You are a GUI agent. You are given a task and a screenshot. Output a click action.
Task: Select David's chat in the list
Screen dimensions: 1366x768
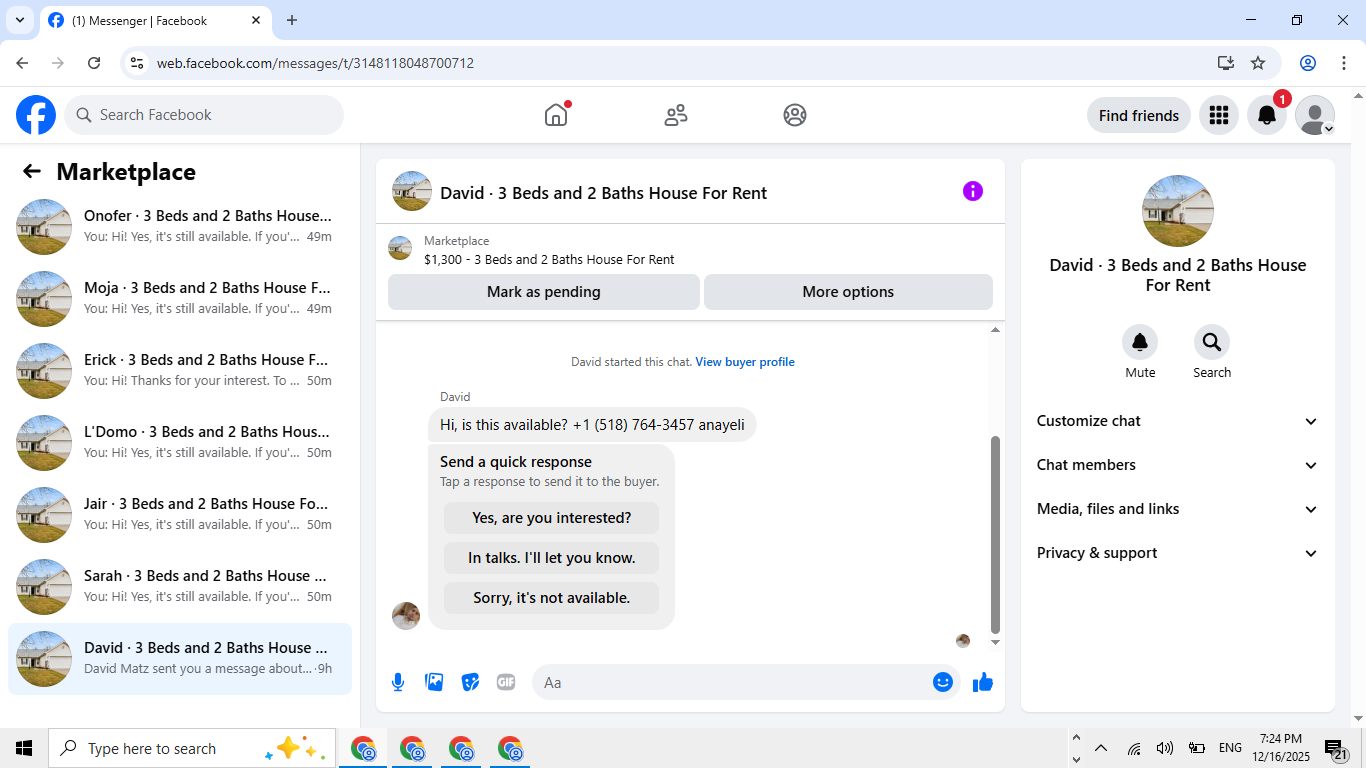180,659
